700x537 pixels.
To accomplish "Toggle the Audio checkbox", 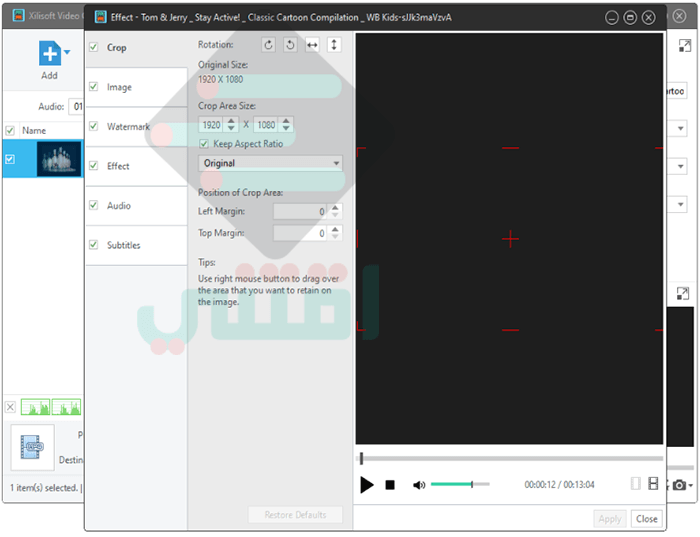I will coord(93,205).
